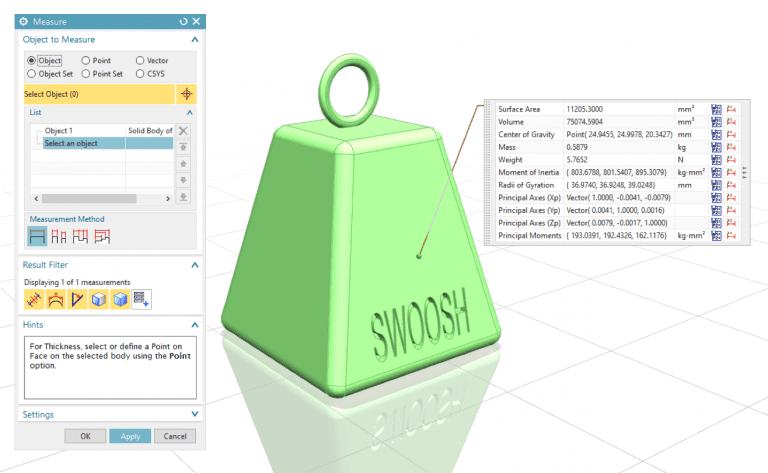
Task: Click red dimension icon in Center of Gravity row
Action: point(731,134)
